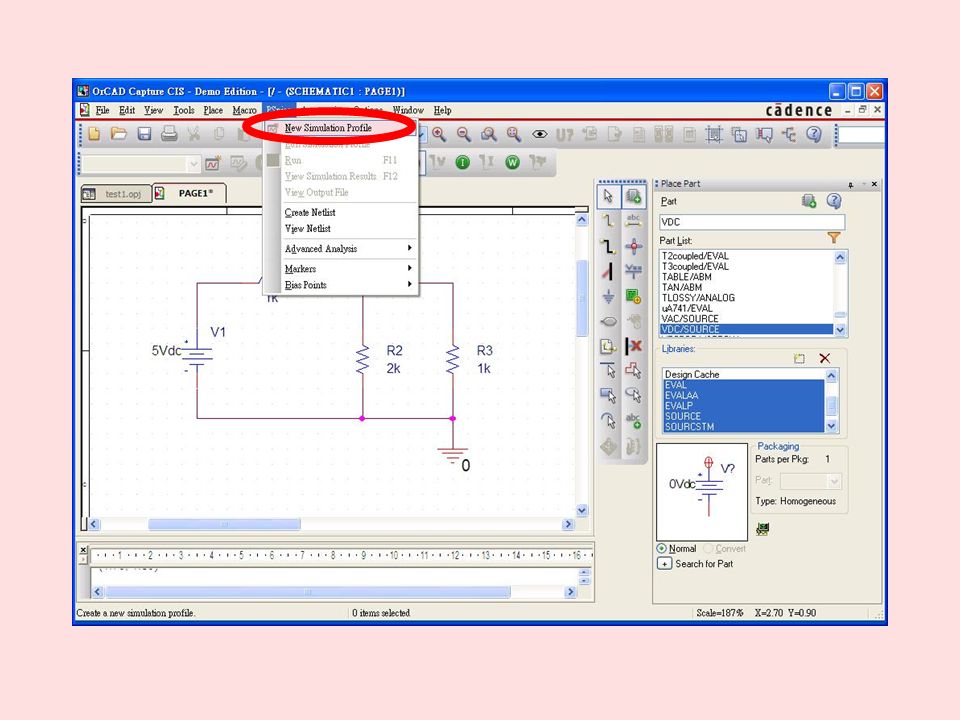The height and width of the screenshot is (720, 960).
Task: Click the R2 resistor symbol in schematic
Action: click(x=362, y=359)
